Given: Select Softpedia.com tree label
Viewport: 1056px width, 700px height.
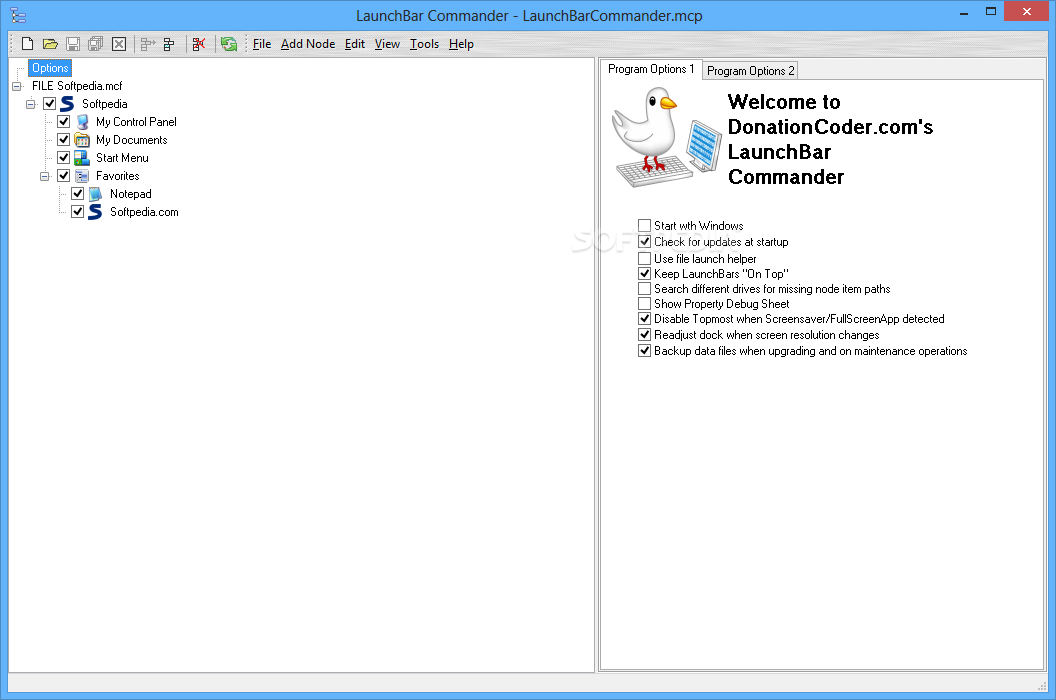Looking at the screenshot, I should (x=144, y=212).
